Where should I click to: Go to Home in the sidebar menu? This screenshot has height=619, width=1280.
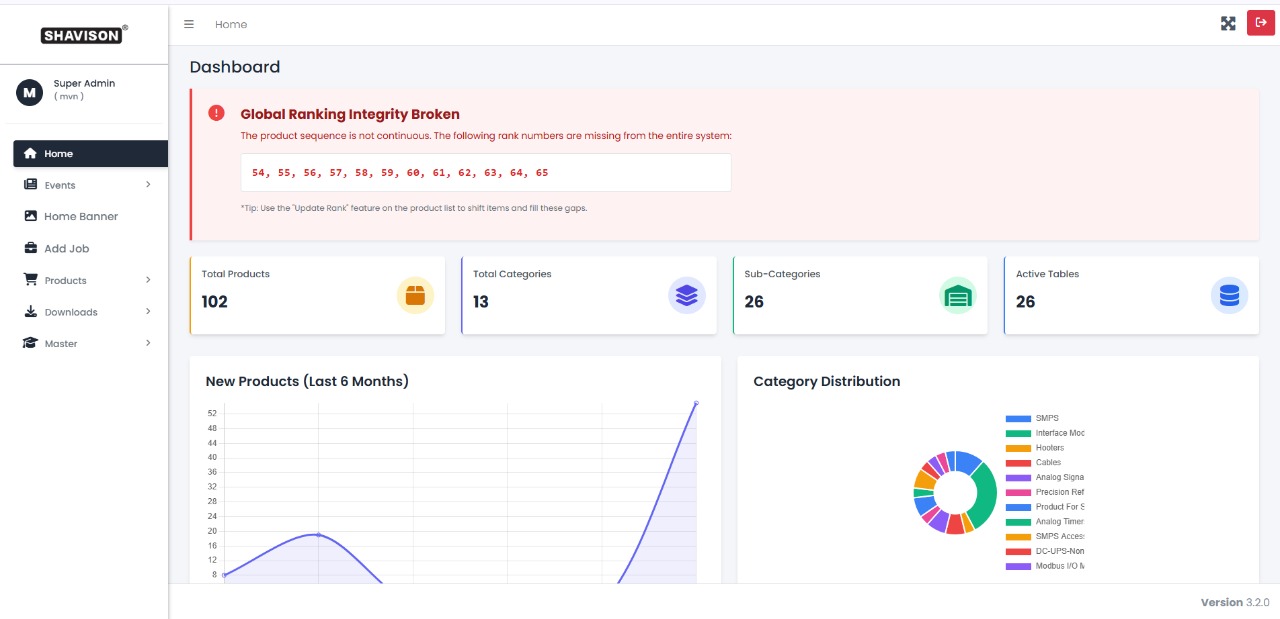tap(58, 154)
